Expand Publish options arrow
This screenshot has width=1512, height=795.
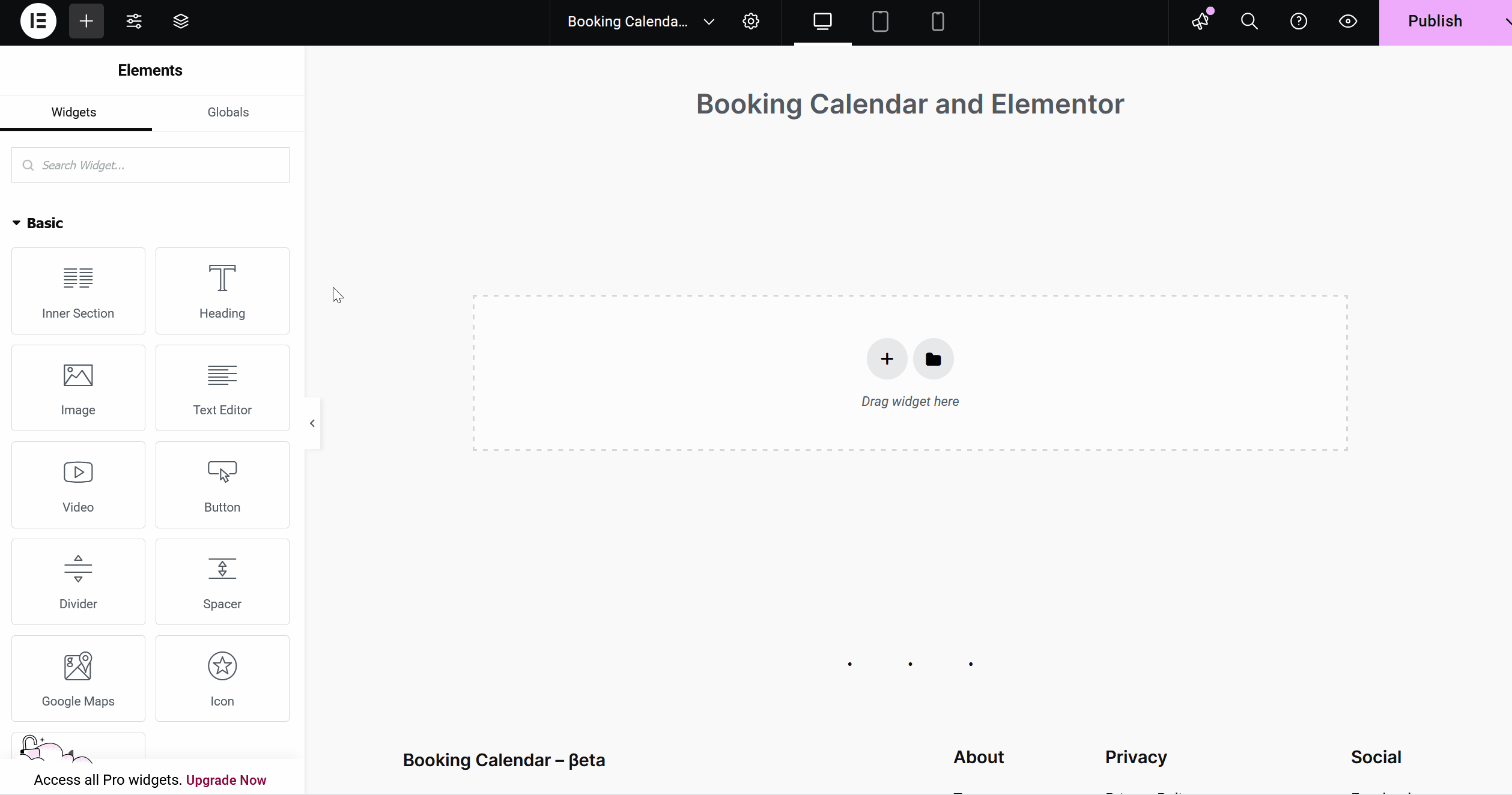point(1507,21)
